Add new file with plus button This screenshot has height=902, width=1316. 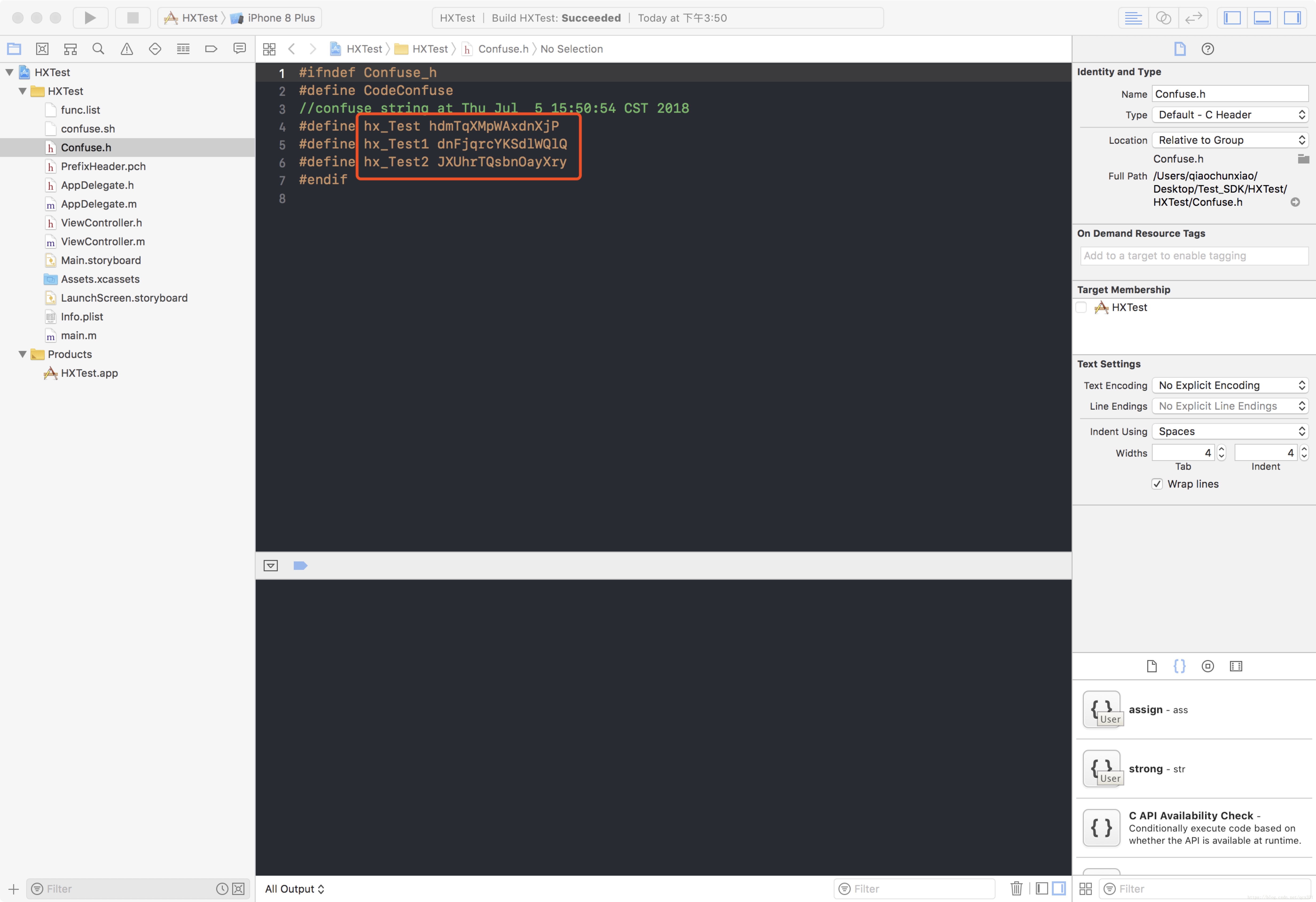[14, 889]
